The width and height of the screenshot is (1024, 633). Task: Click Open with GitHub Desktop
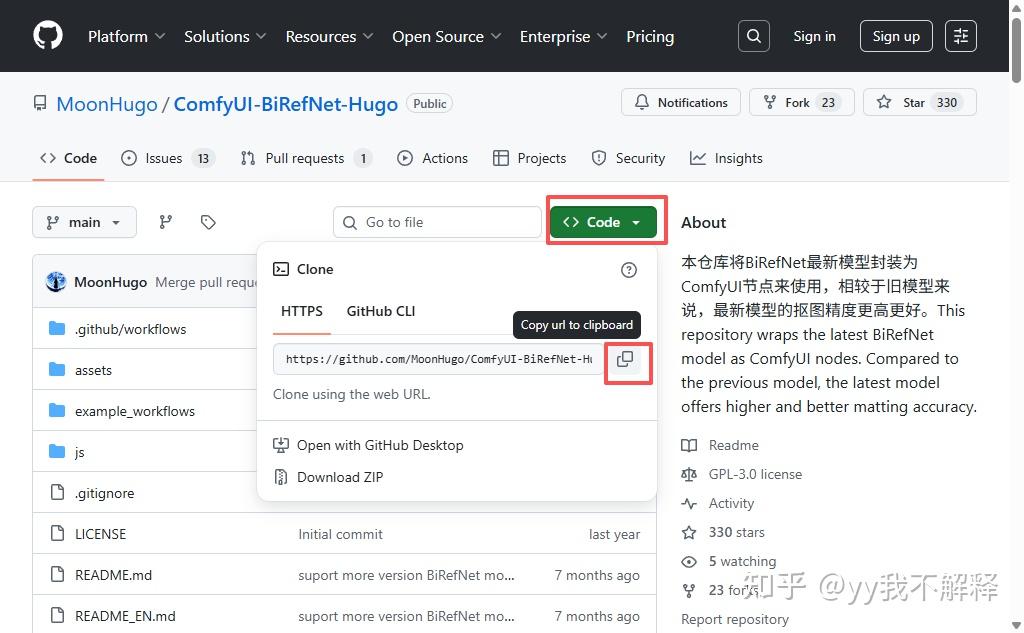coord(380,445)
